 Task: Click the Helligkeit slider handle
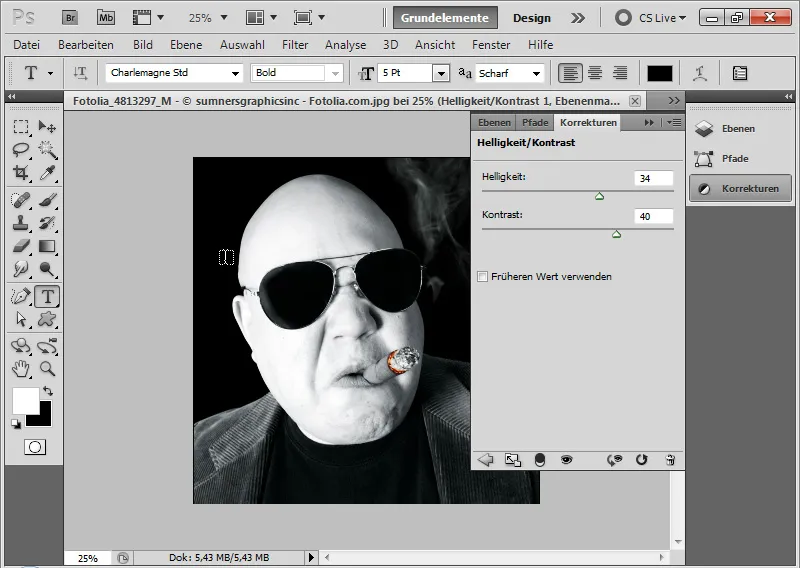(x=599, y=196)
